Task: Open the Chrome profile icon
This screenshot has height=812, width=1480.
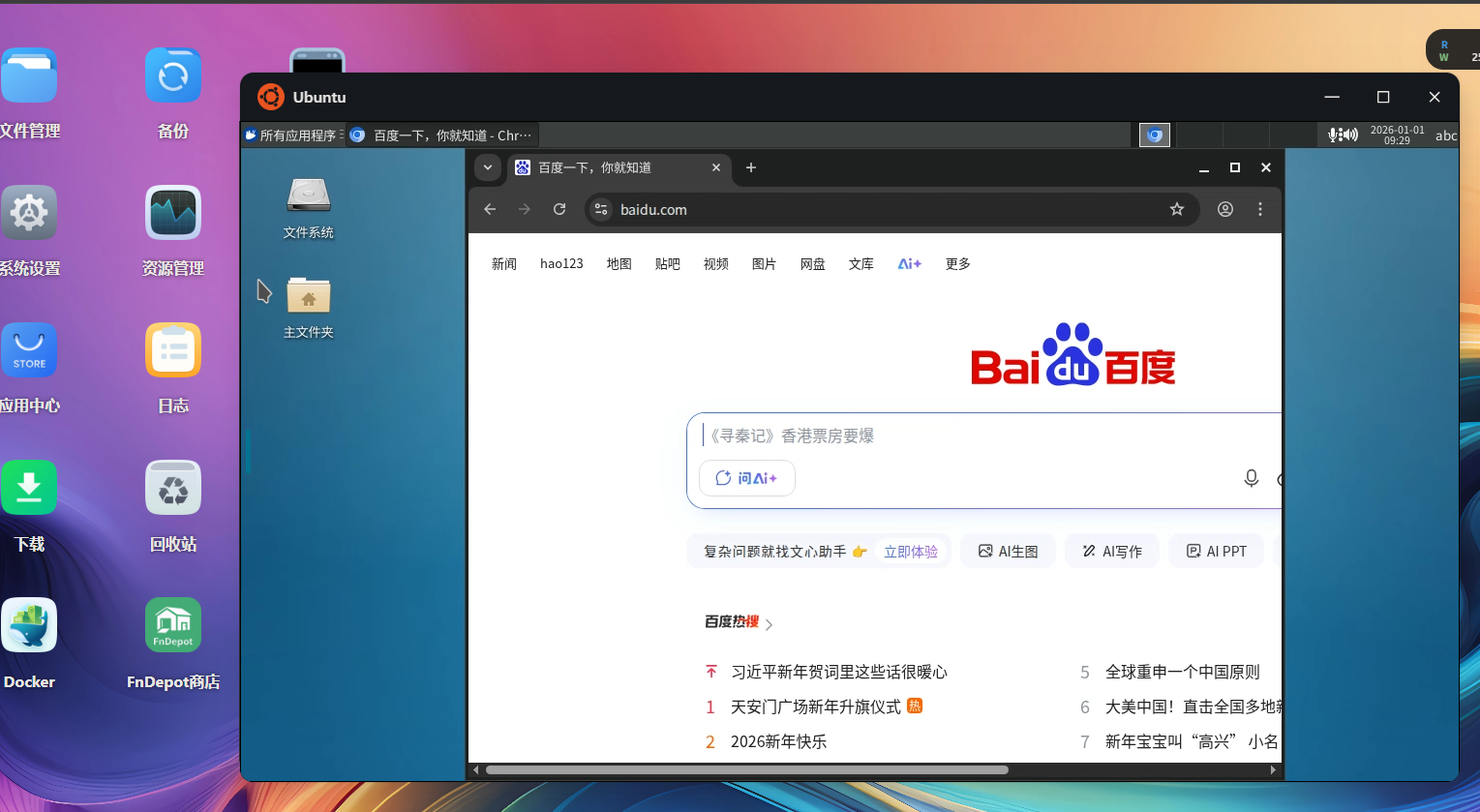Action: click(x=1225, y=209)
